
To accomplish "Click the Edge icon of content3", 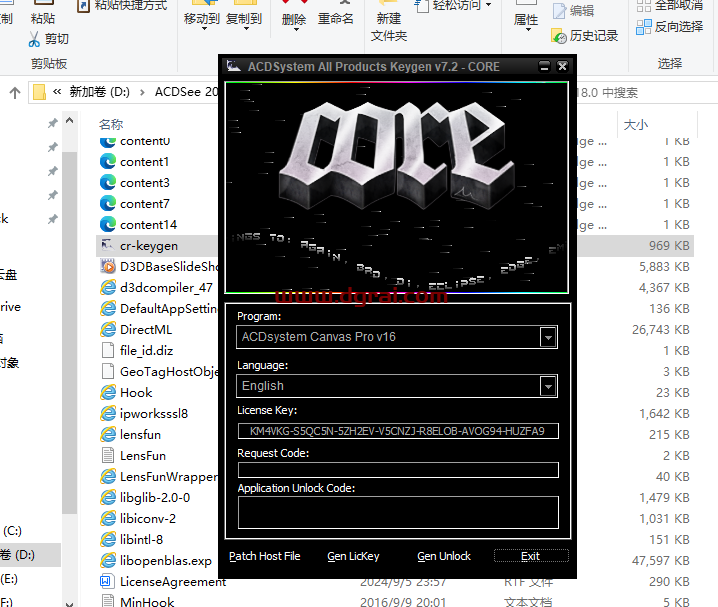I will tap(108, 183).
